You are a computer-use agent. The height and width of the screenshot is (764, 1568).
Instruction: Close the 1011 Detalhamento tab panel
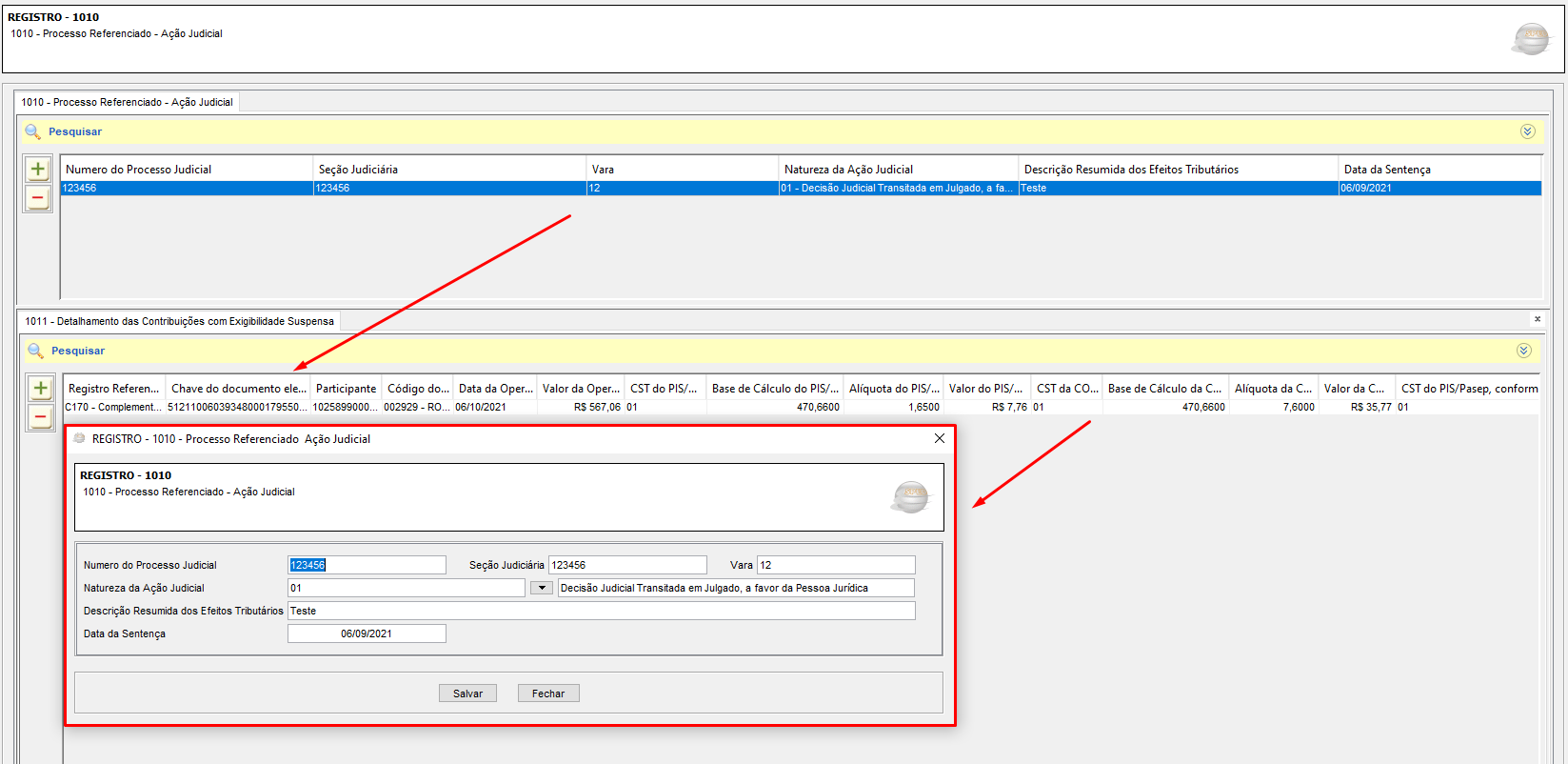[x=1537, y=319]
